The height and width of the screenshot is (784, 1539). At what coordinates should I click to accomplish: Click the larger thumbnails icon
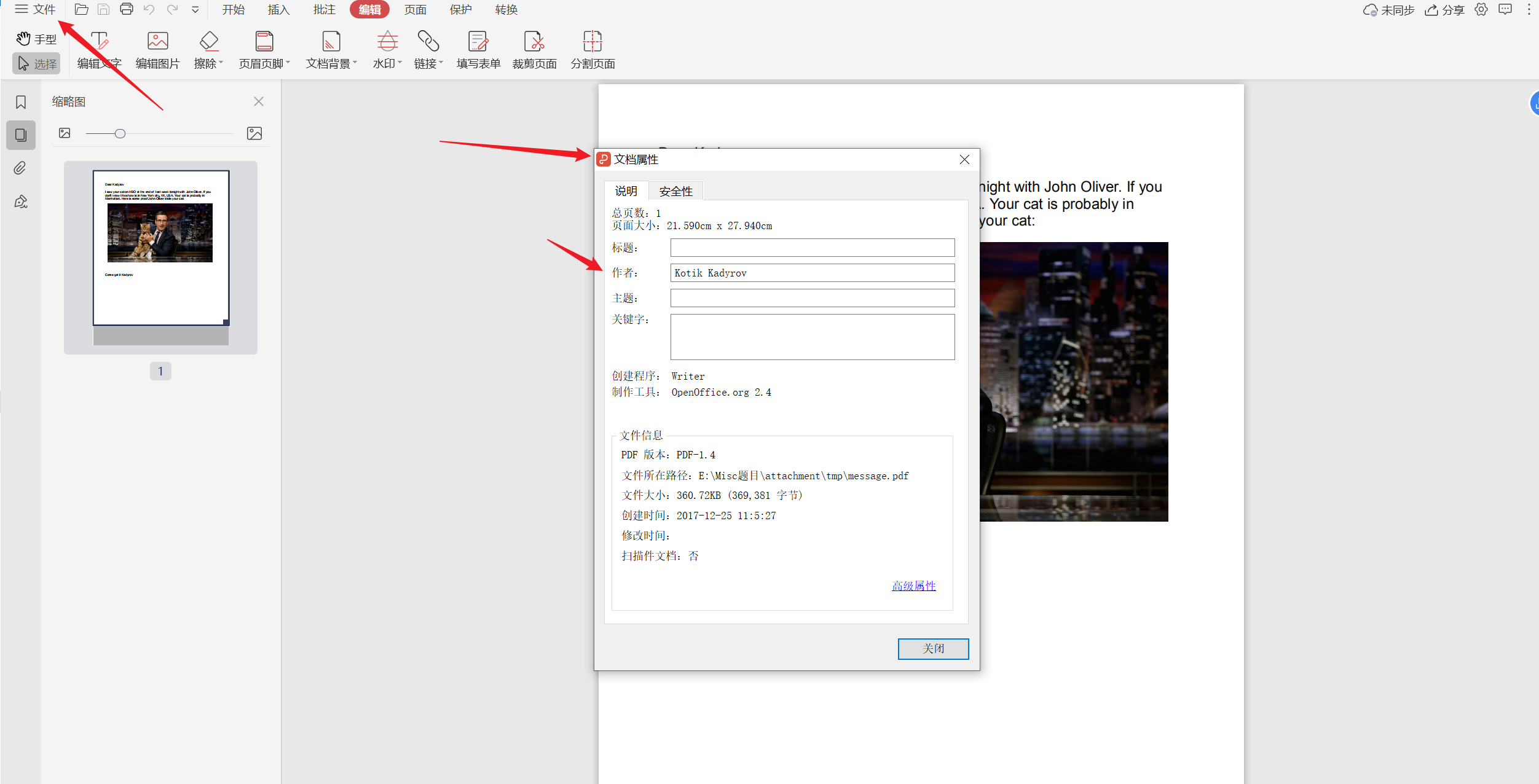pyautogui.click(x=254, y=133)
